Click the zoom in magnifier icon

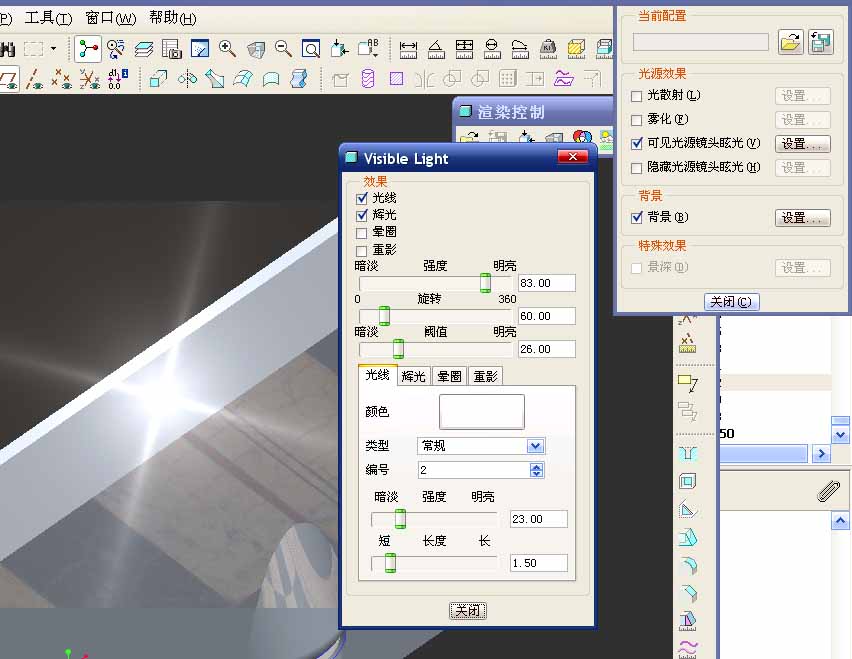tap(227, 48)
